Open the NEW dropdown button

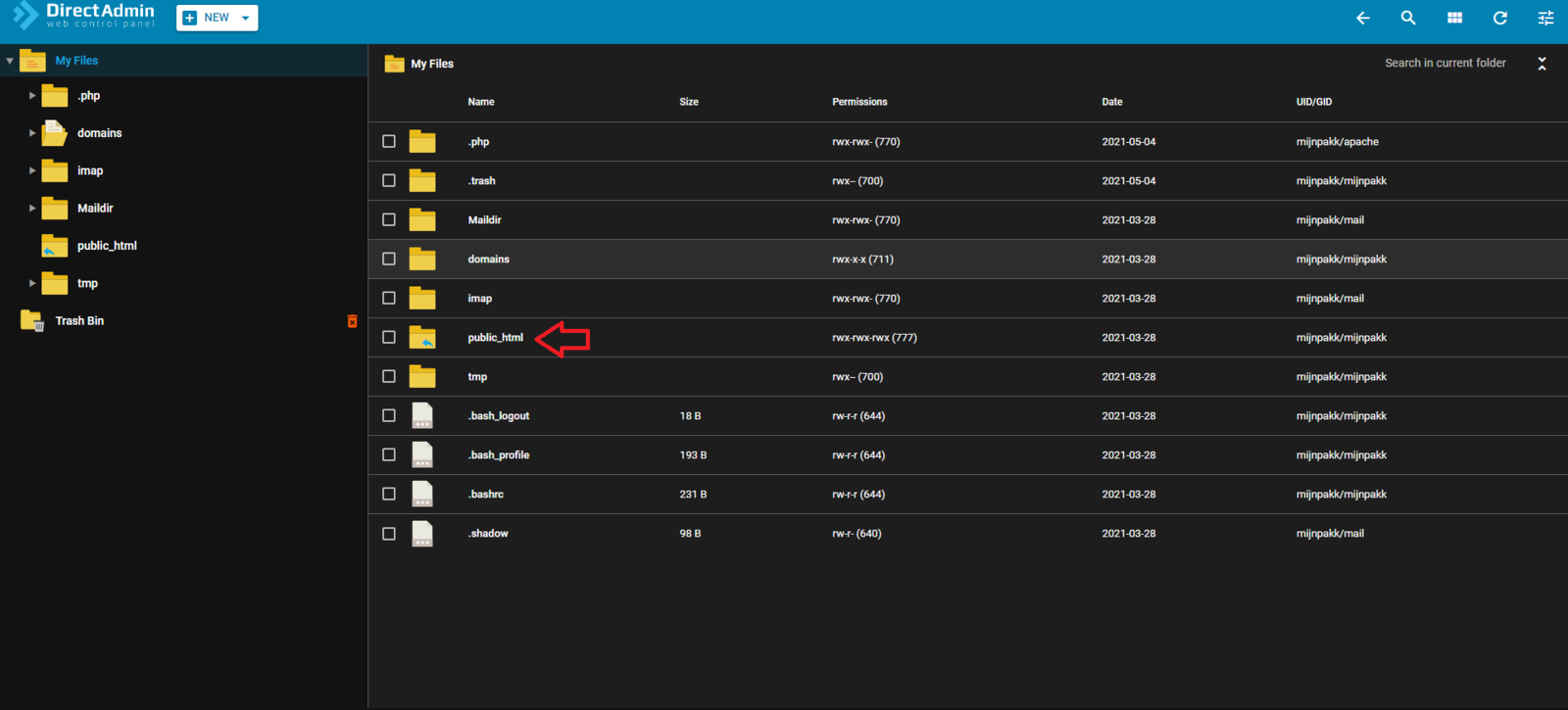pyautogui.click(x=217, y=18)
